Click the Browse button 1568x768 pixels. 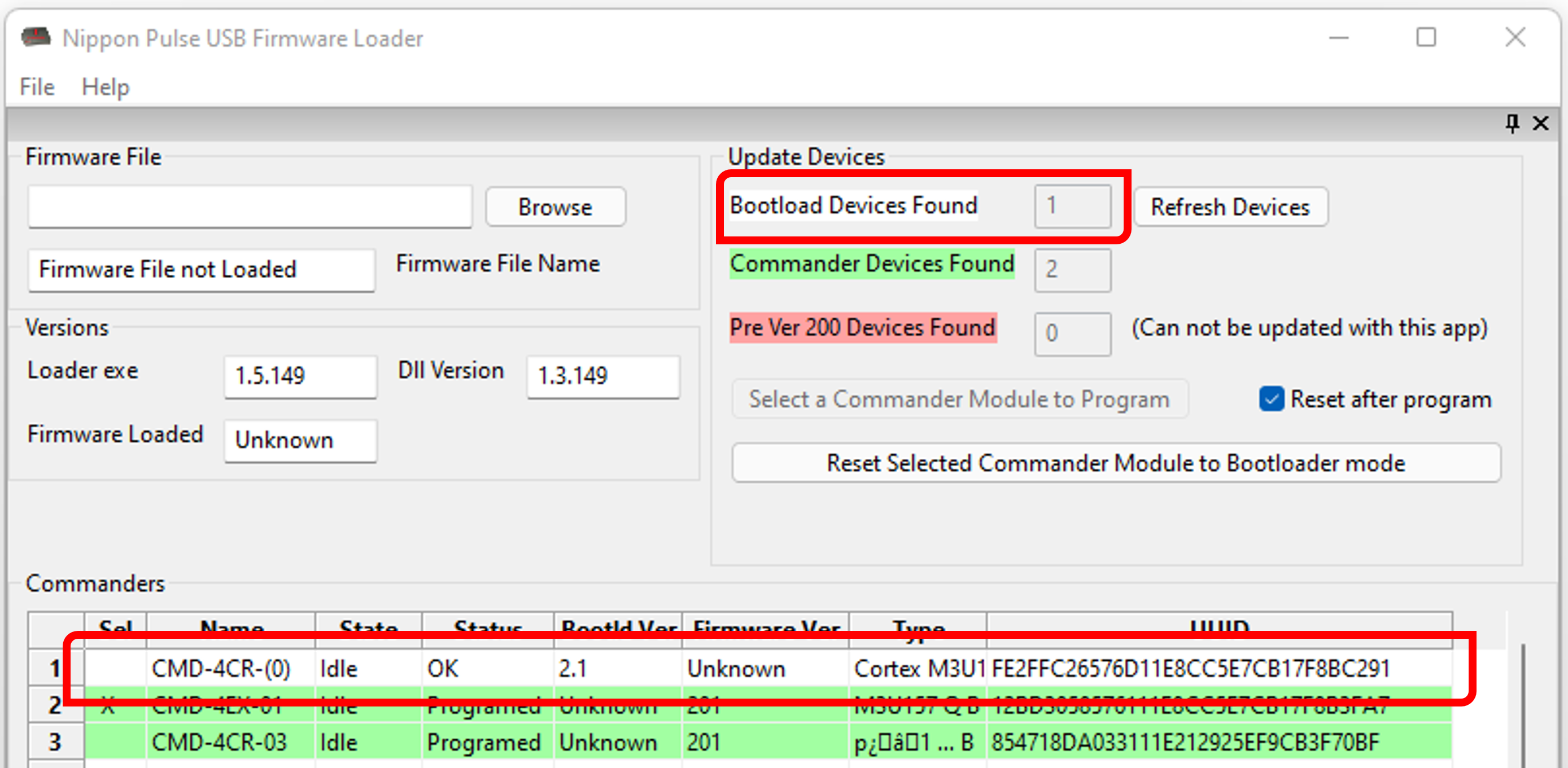[555, 207]
